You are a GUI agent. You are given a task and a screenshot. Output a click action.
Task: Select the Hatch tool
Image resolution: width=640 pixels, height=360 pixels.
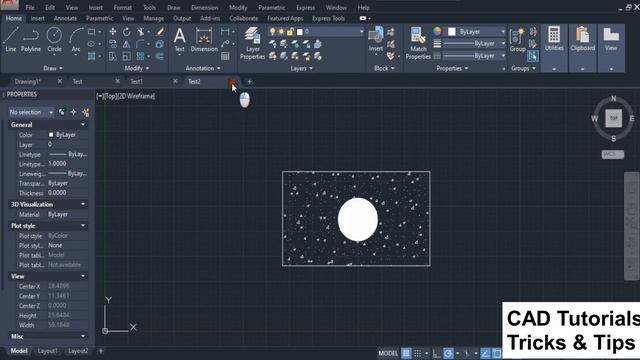(x=91, y=56)
